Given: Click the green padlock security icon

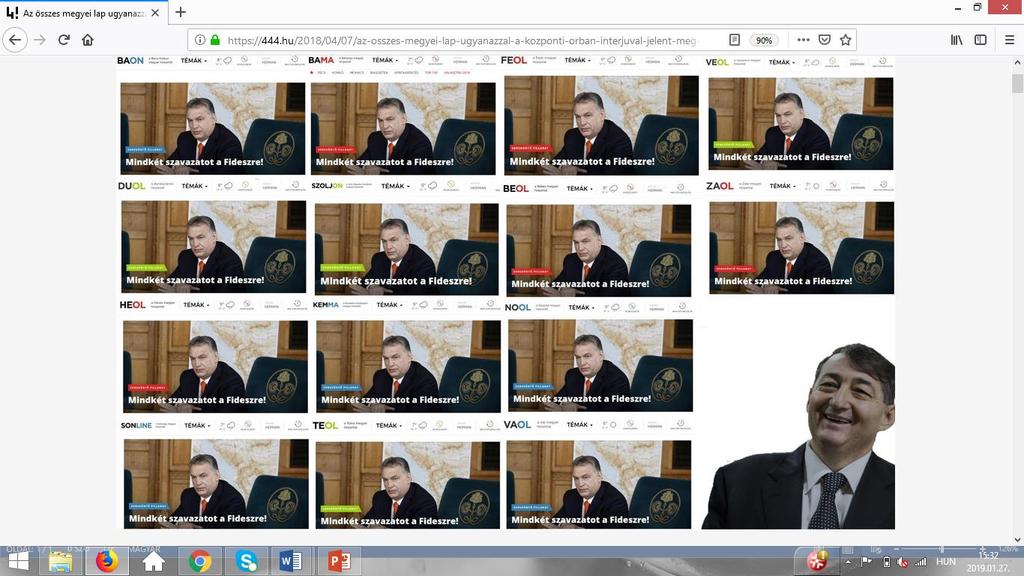Looking at the screenshot, I should click(215, 40).
